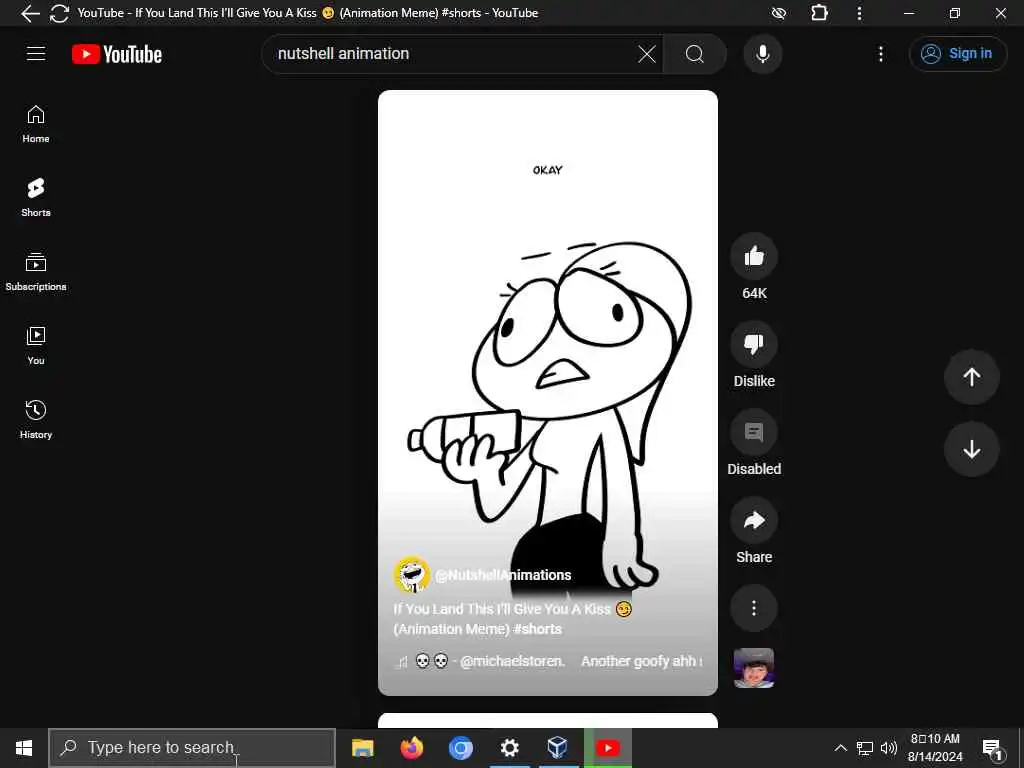Reload the YouTube page

tap(59, 13)
